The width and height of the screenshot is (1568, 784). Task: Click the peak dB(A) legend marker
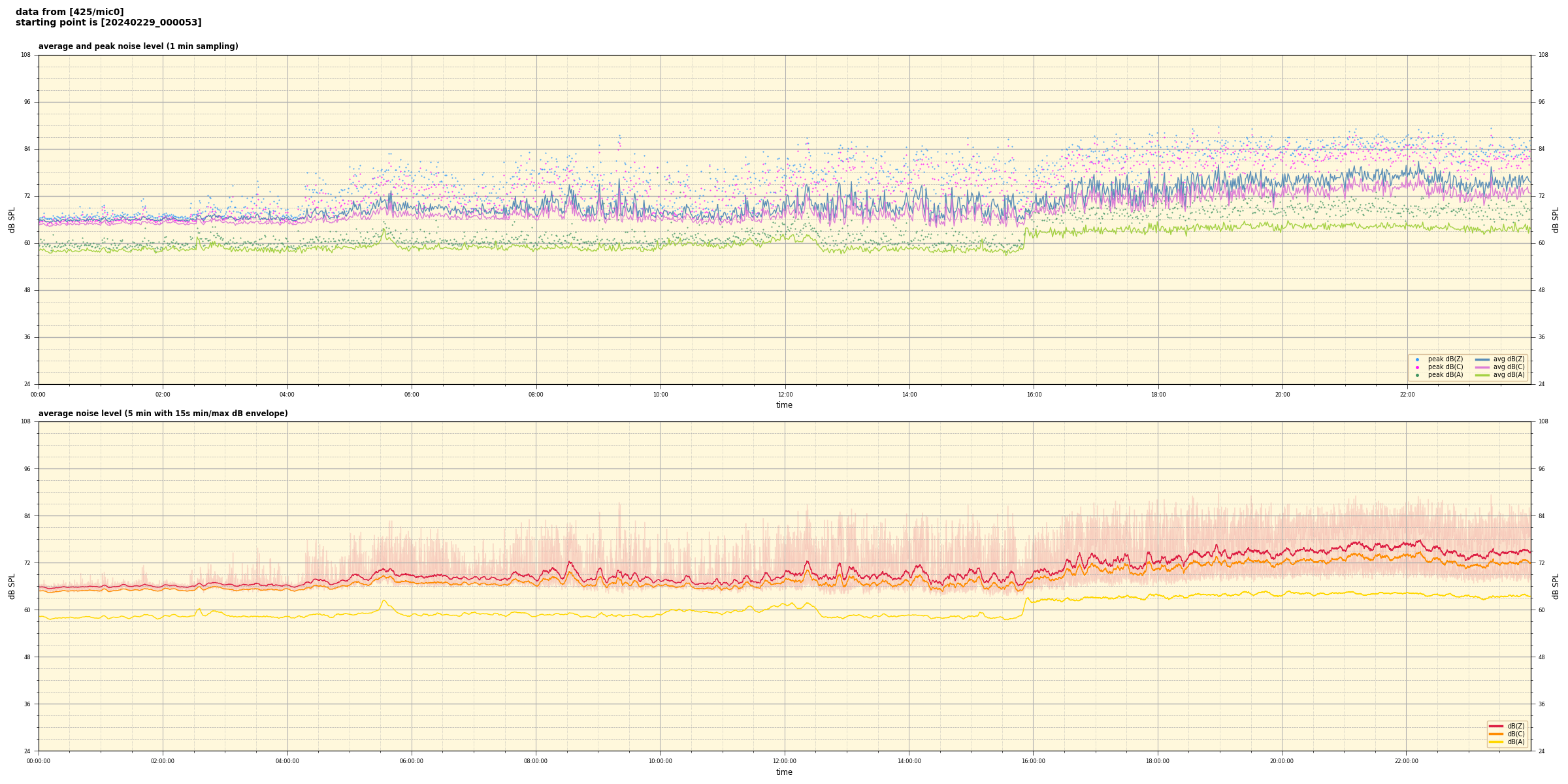click(x=1417, y=375)
